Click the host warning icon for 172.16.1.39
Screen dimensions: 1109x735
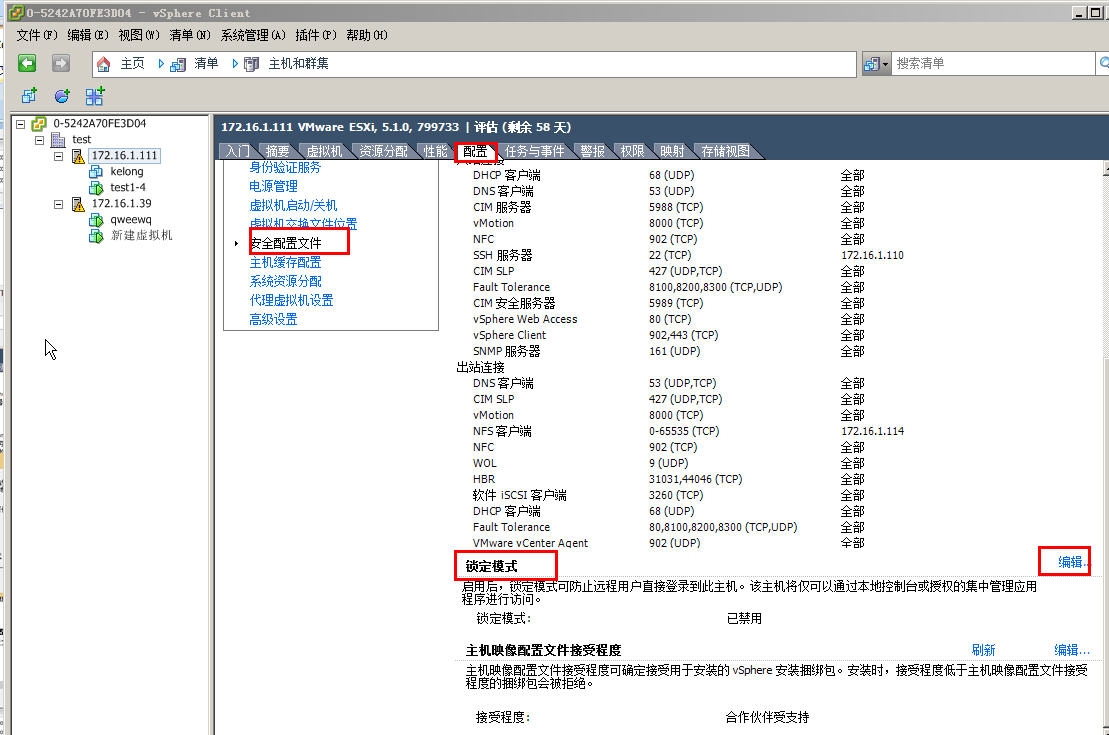point(78,204)
